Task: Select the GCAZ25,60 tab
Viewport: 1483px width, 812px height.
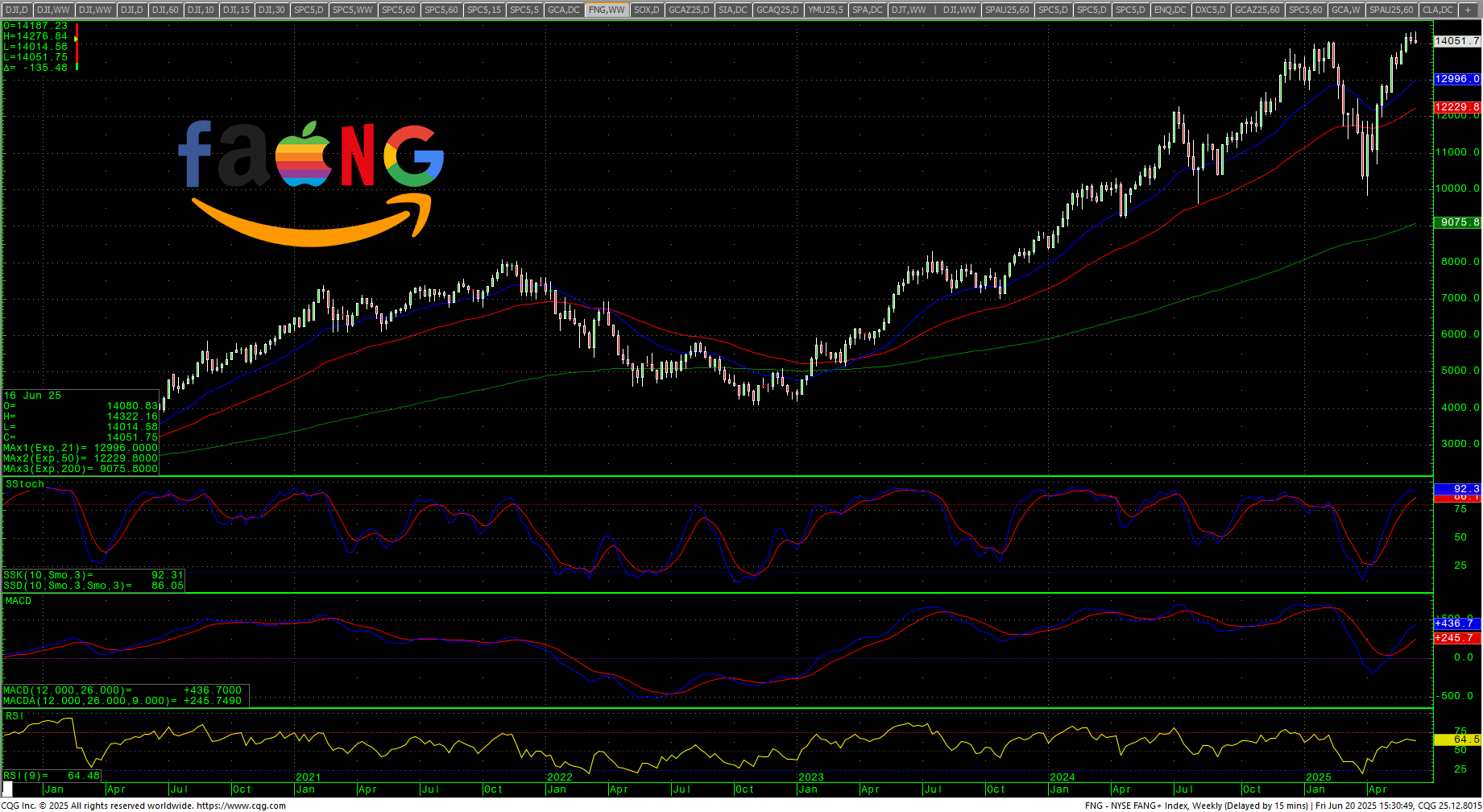Action: click(1257, 10)
